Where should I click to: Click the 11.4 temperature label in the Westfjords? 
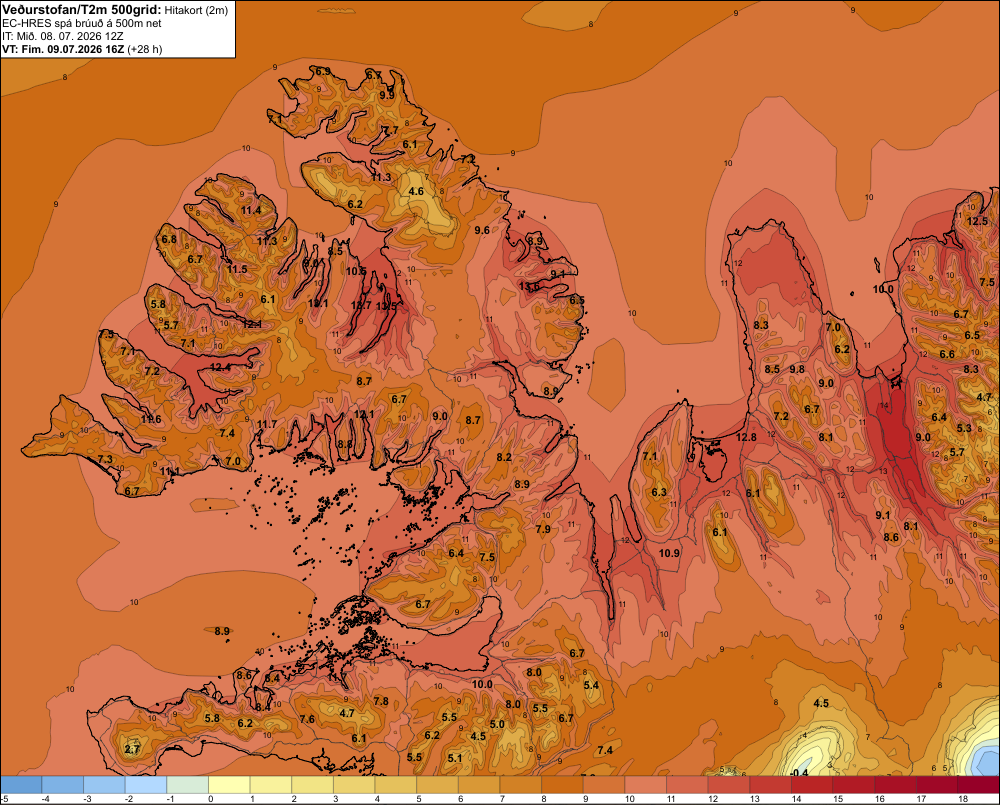251,210
